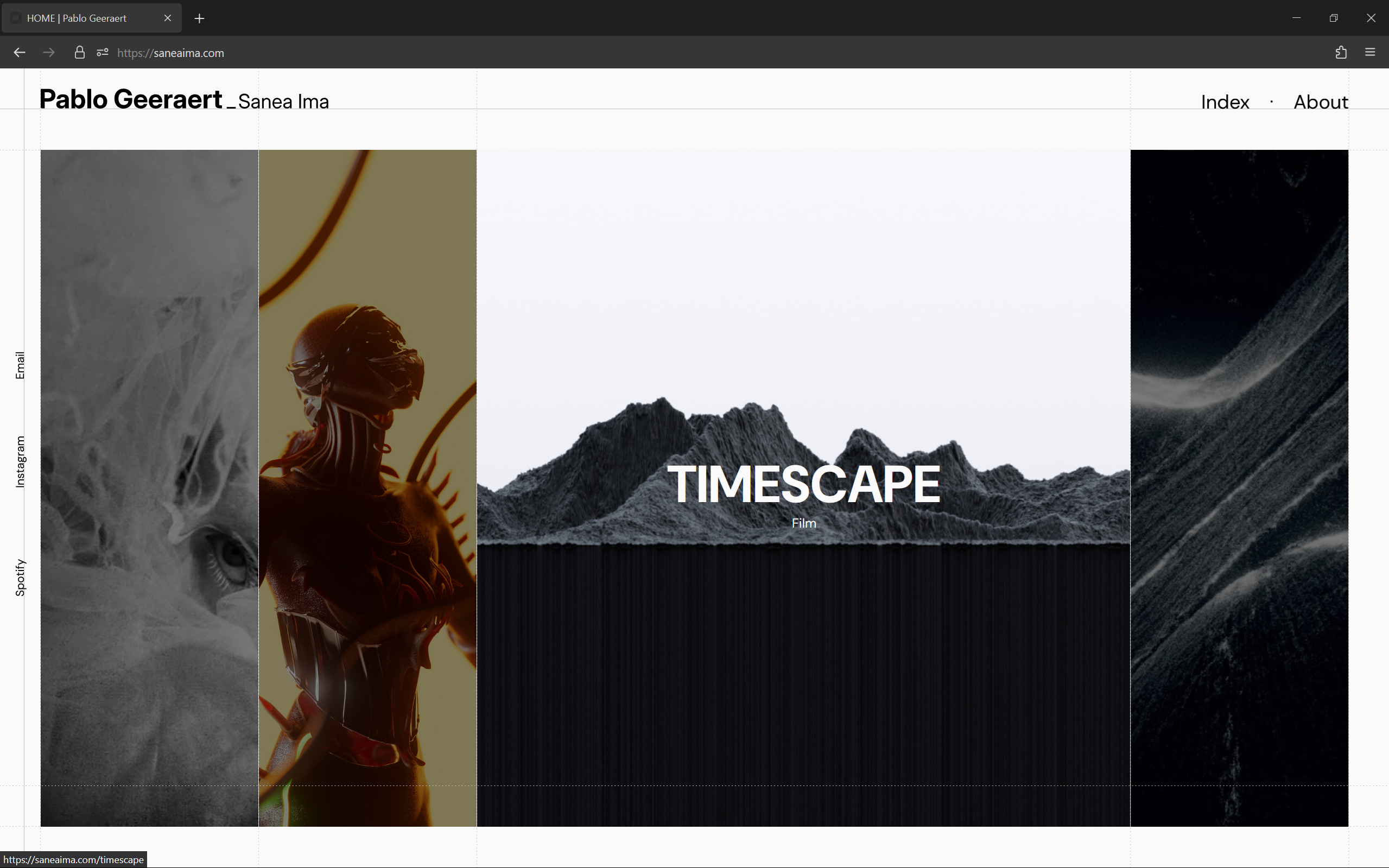Open the dark wave texture project panel
Image resolution: width=1389 pixels, height=868 pixels.
tap(1239, 488)
